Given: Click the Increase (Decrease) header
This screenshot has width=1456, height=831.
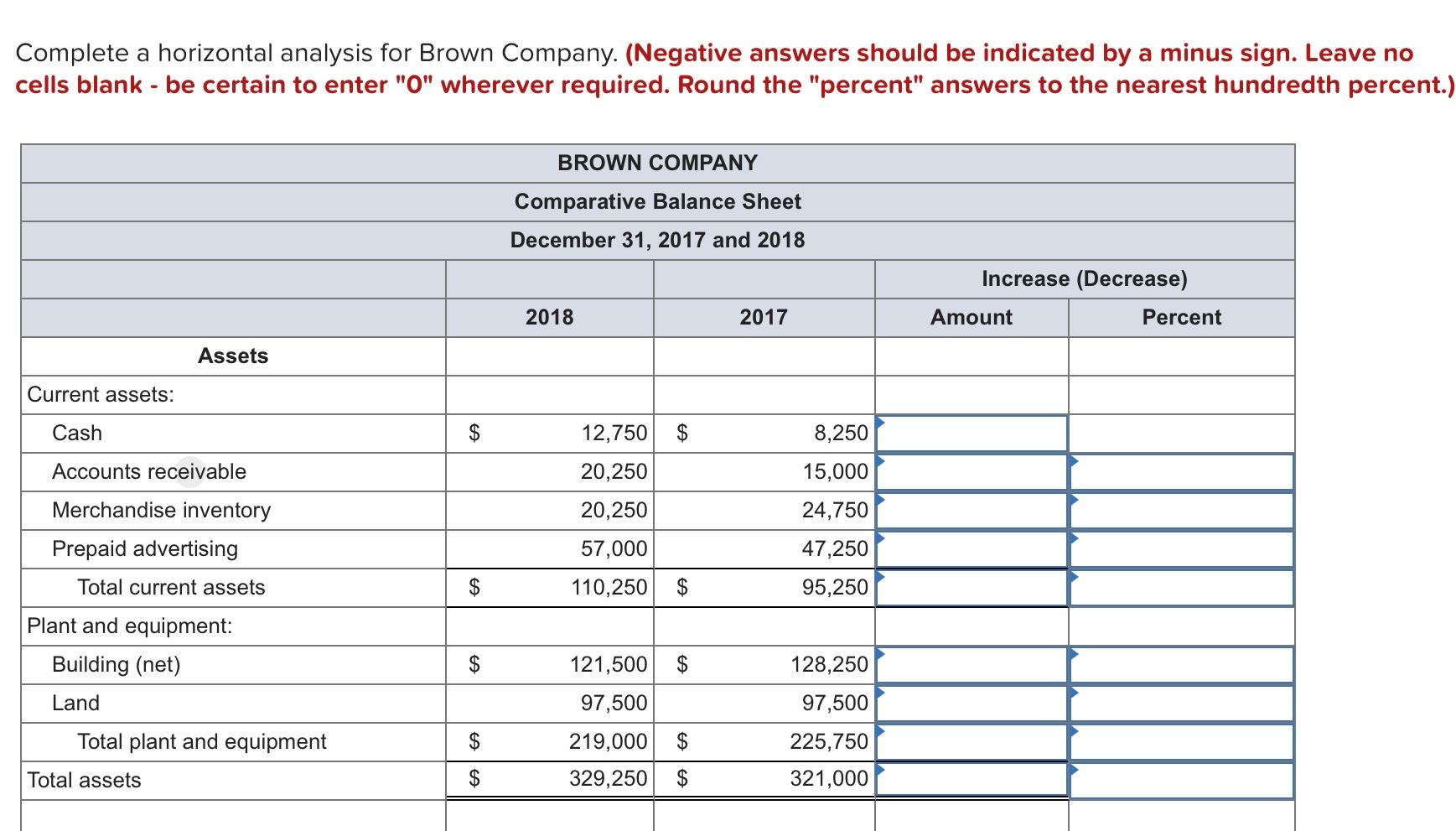Looking at the screenshot, I should click(1085, 279).
